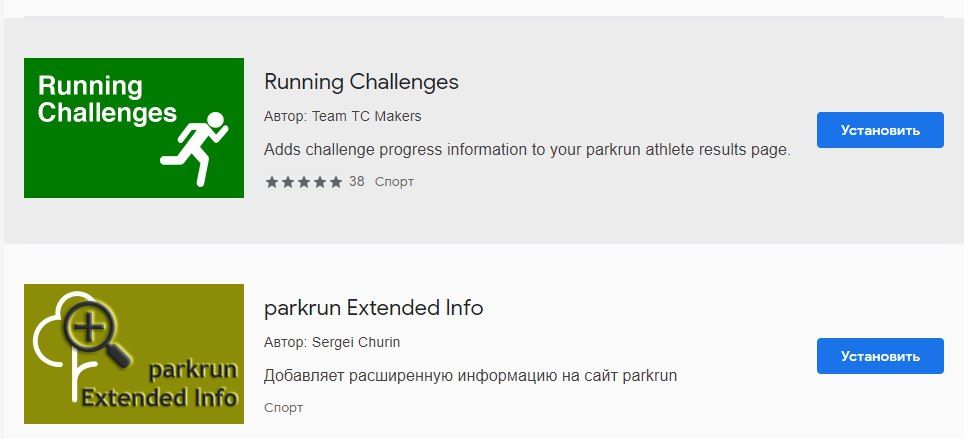The image size is (980, 439).
Task: Click the rating count 38
Action: point(357,182)
